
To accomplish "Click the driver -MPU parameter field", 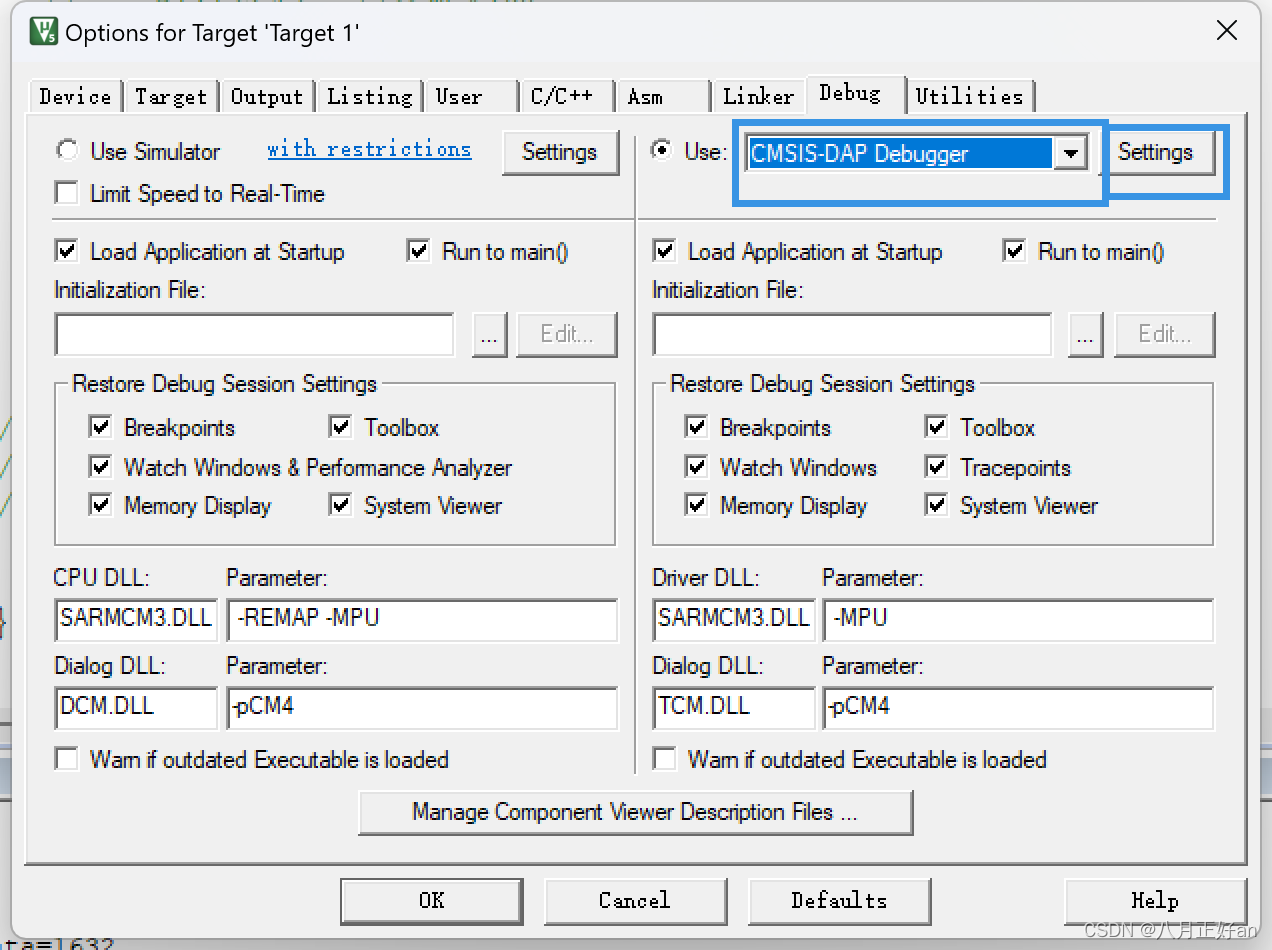I will (x=1018, y=619).
